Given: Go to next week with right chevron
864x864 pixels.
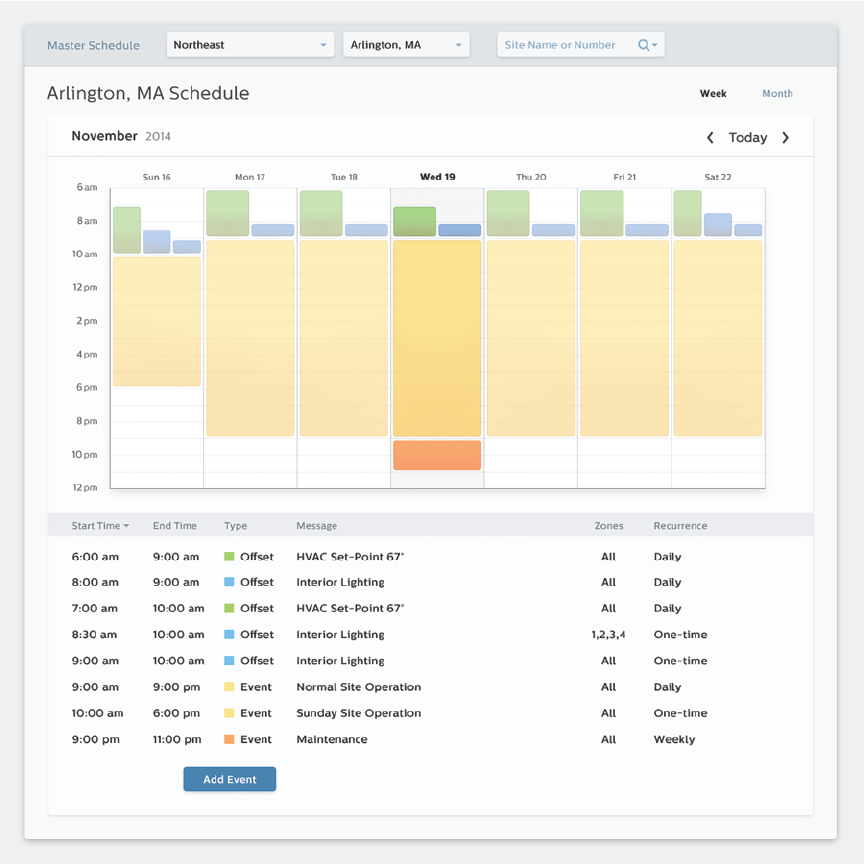Looking at the screenshot, I should pos(786,138).
